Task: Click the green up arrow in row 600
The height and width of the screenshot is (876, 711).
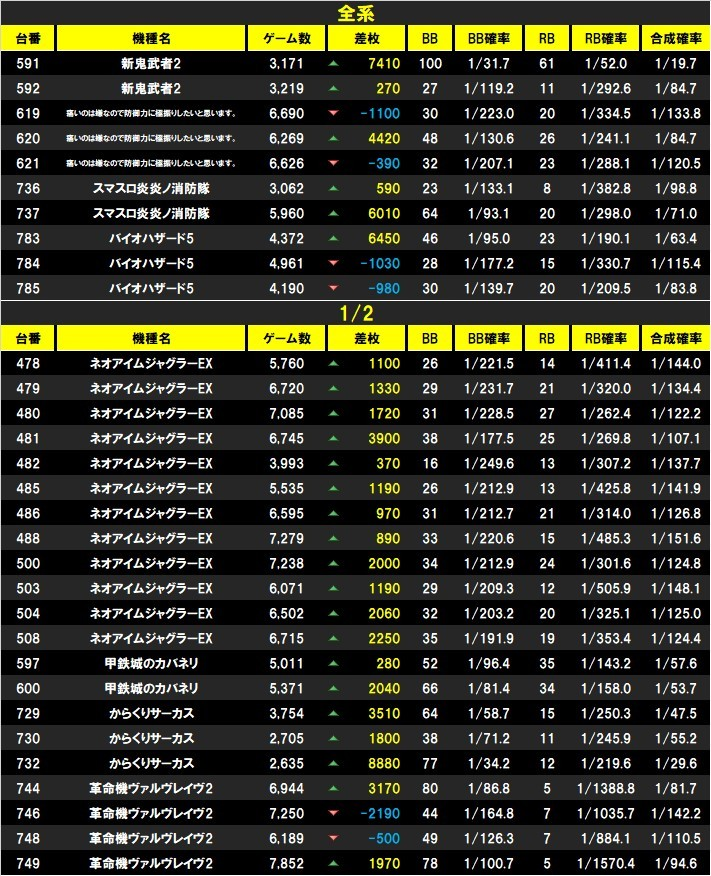Action: pos(333,688)
